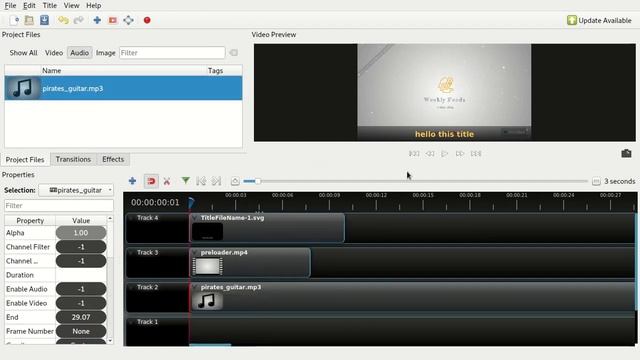Enable the razor cut tool
This screenshot has width=640, height=360.
pos(167,181)
